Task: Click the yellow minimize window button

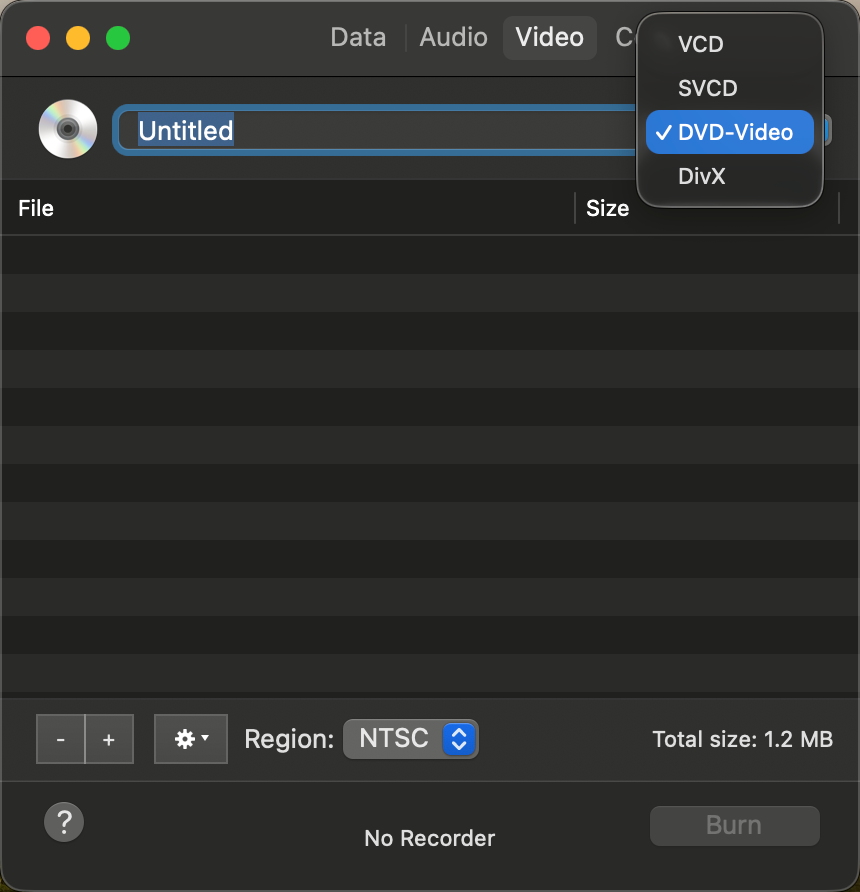Action: pyautogui.click(x=78, y=39)
